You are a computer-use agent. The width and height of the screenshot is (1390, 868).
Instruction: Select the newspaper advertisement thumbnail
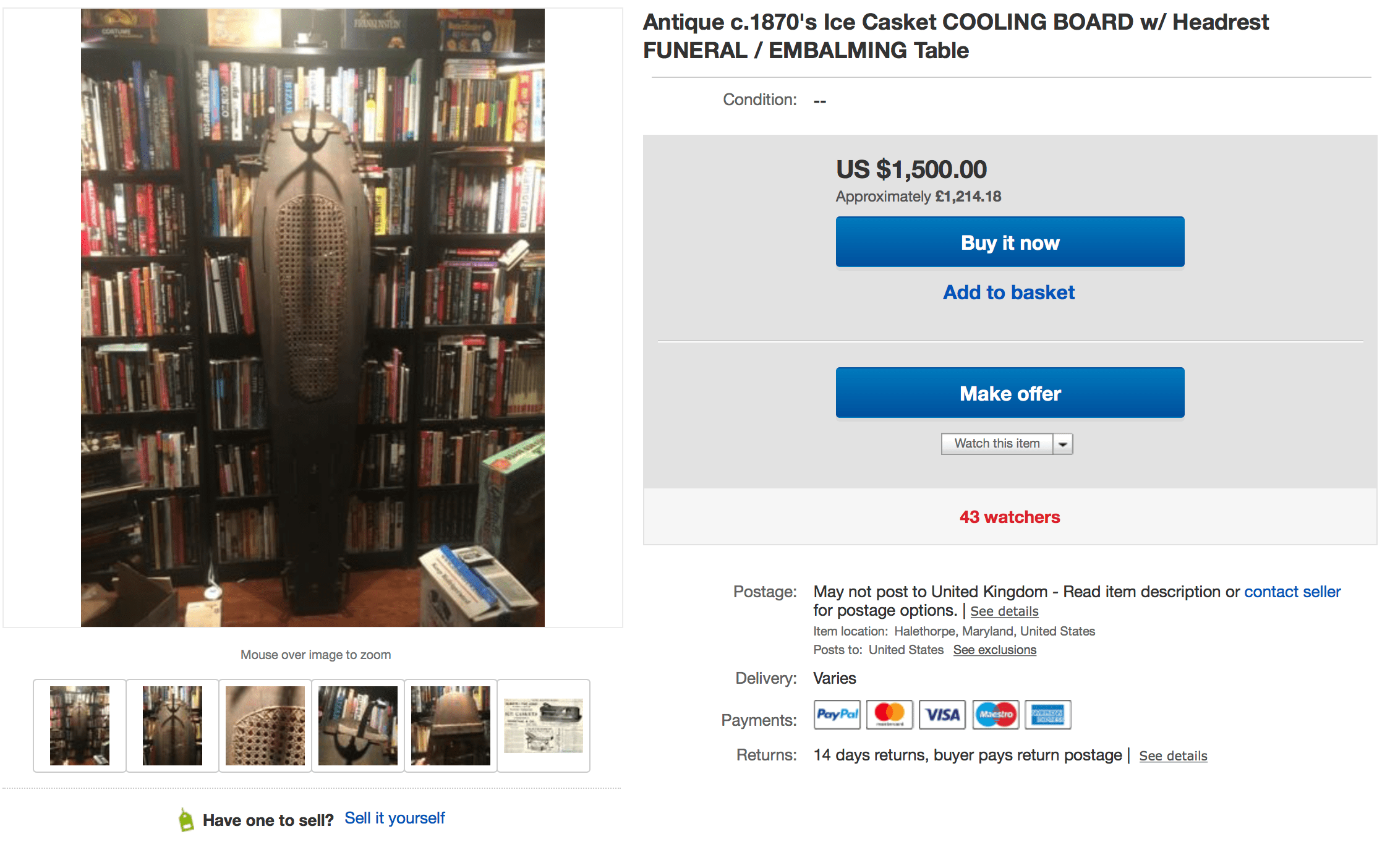coord(544,726)
